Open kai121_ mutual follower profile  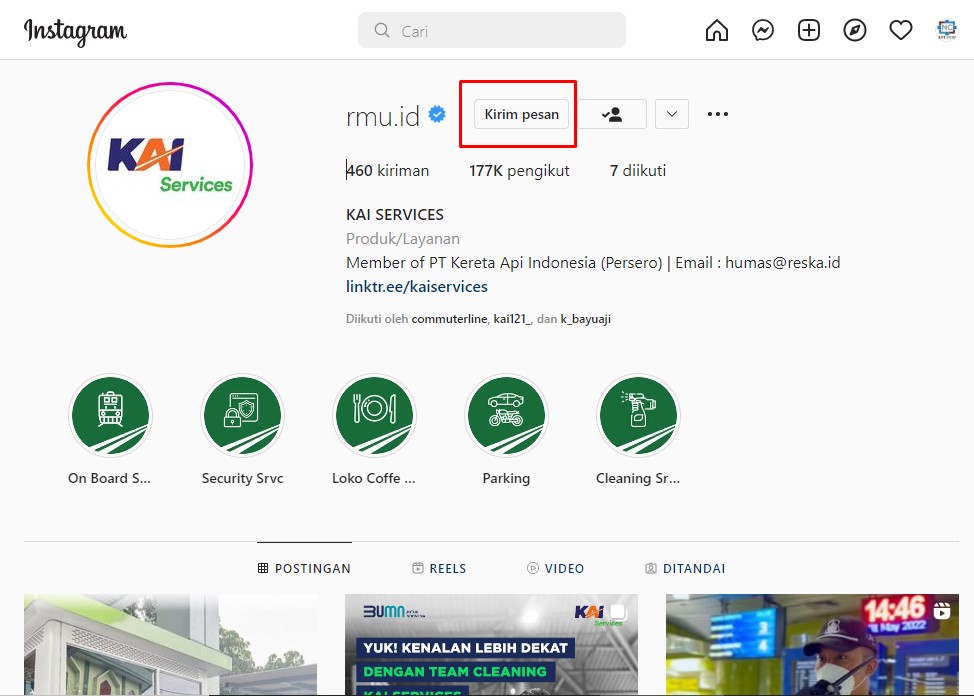point(512,319)
